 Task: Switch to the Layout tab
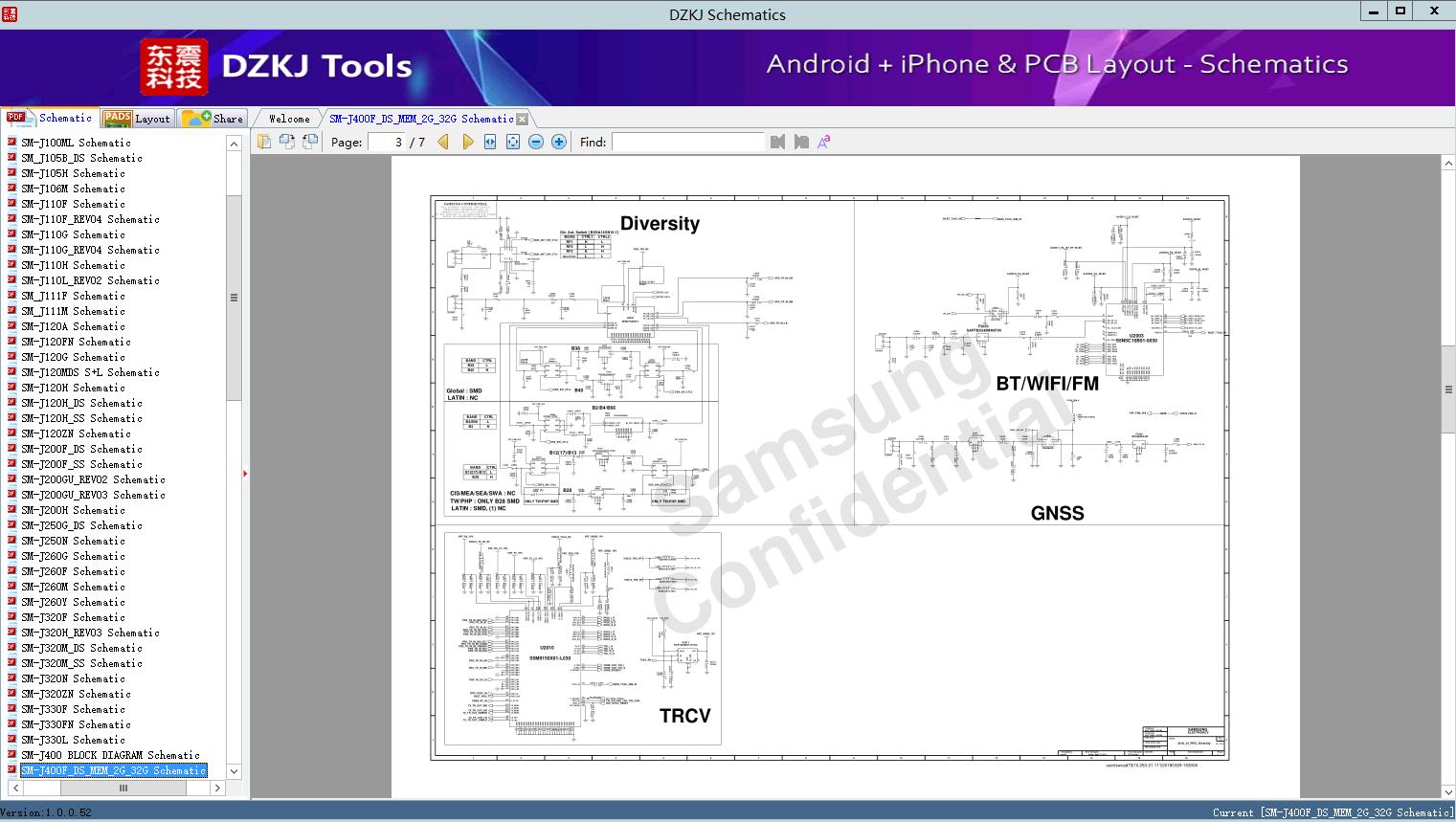(136, 119)
